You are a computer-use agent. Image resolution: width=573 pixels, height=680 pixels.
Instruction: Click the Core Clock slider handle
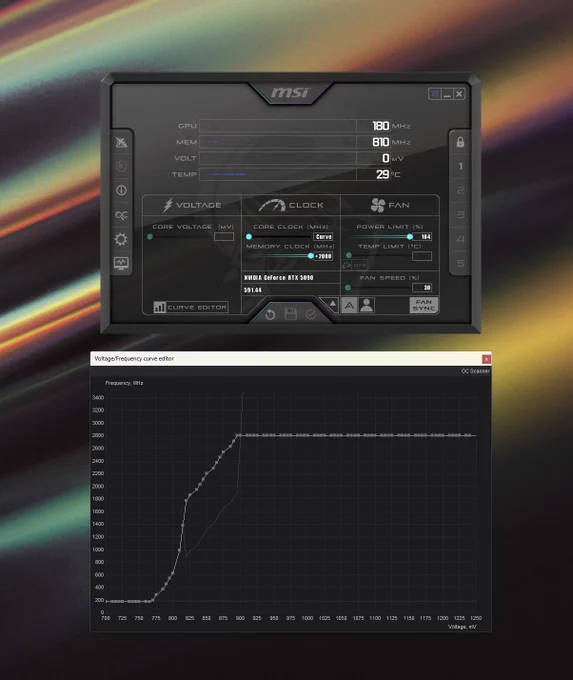pyautogui.click(x=249, y=237)
